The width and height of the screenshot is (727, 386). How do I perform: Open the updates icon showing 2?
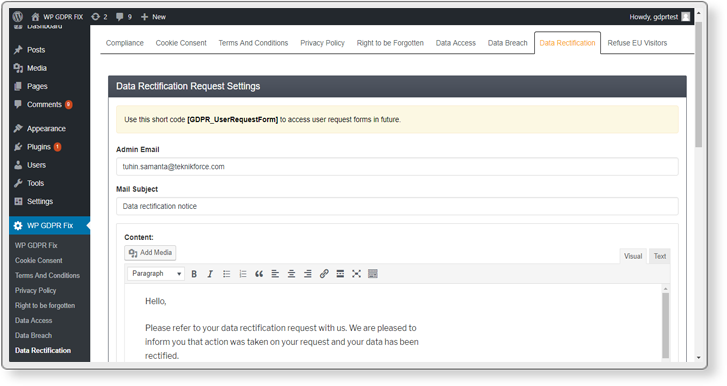96,17
